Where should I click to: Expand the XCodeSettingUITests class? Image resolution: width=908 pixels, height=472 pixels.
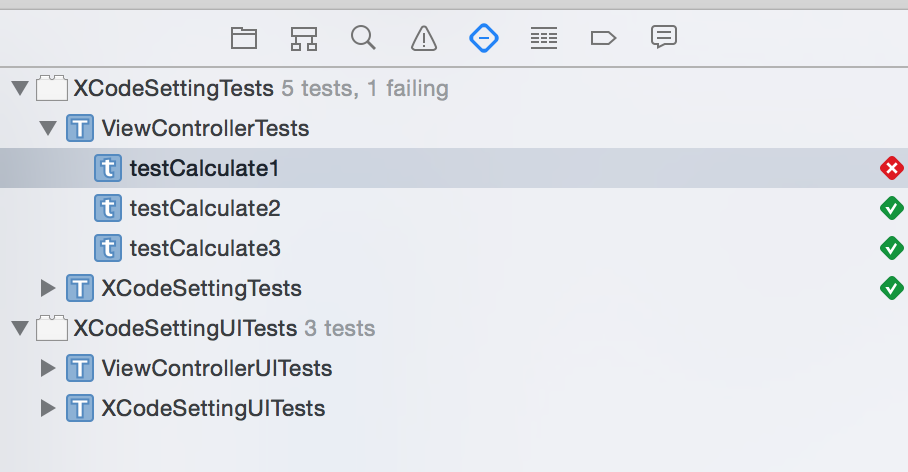[47, 409]
